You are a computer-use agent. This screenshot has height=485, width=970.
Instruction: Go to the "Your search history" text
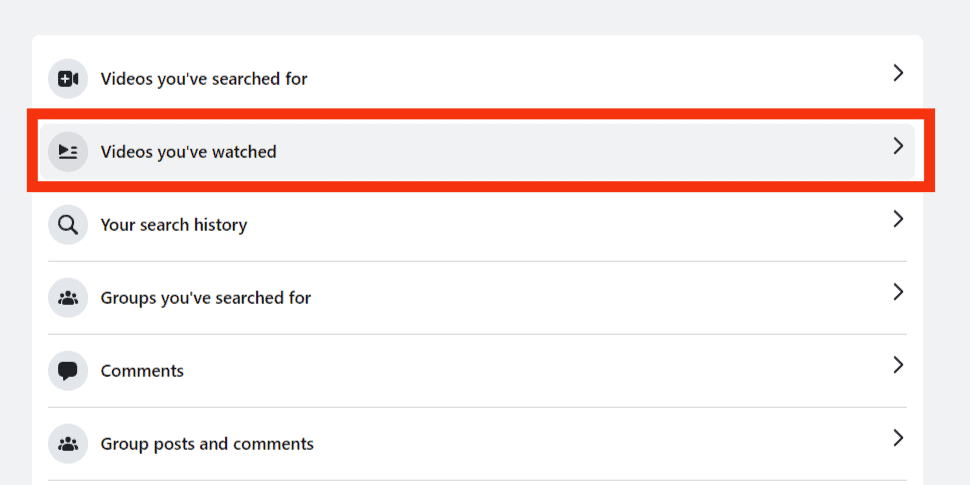(174, 225)
